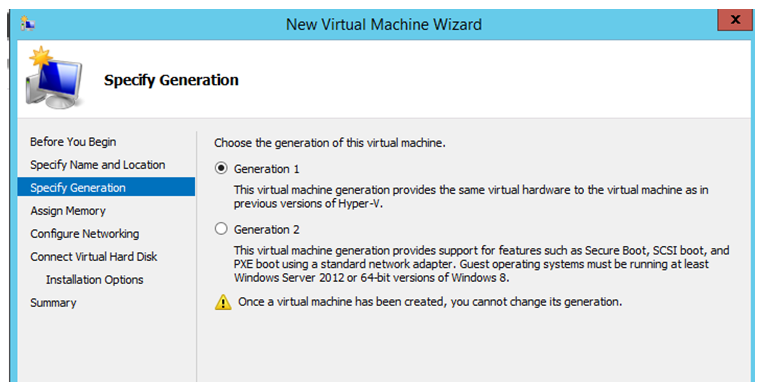Screen dimensions: 762x391
Task: Click the wizard title bar system icon
Action: (x=28, y=24)
